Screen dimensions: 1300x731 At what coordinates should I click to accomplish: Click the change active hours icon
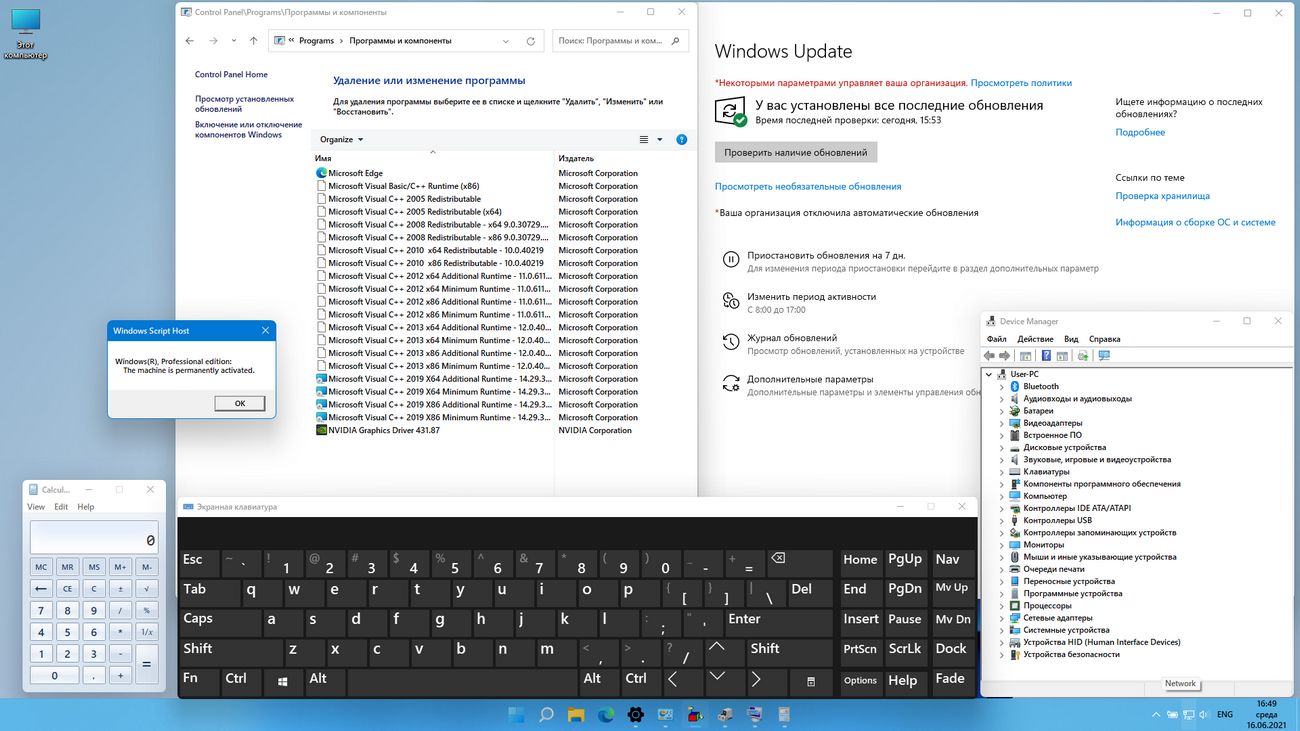point(731,300)
